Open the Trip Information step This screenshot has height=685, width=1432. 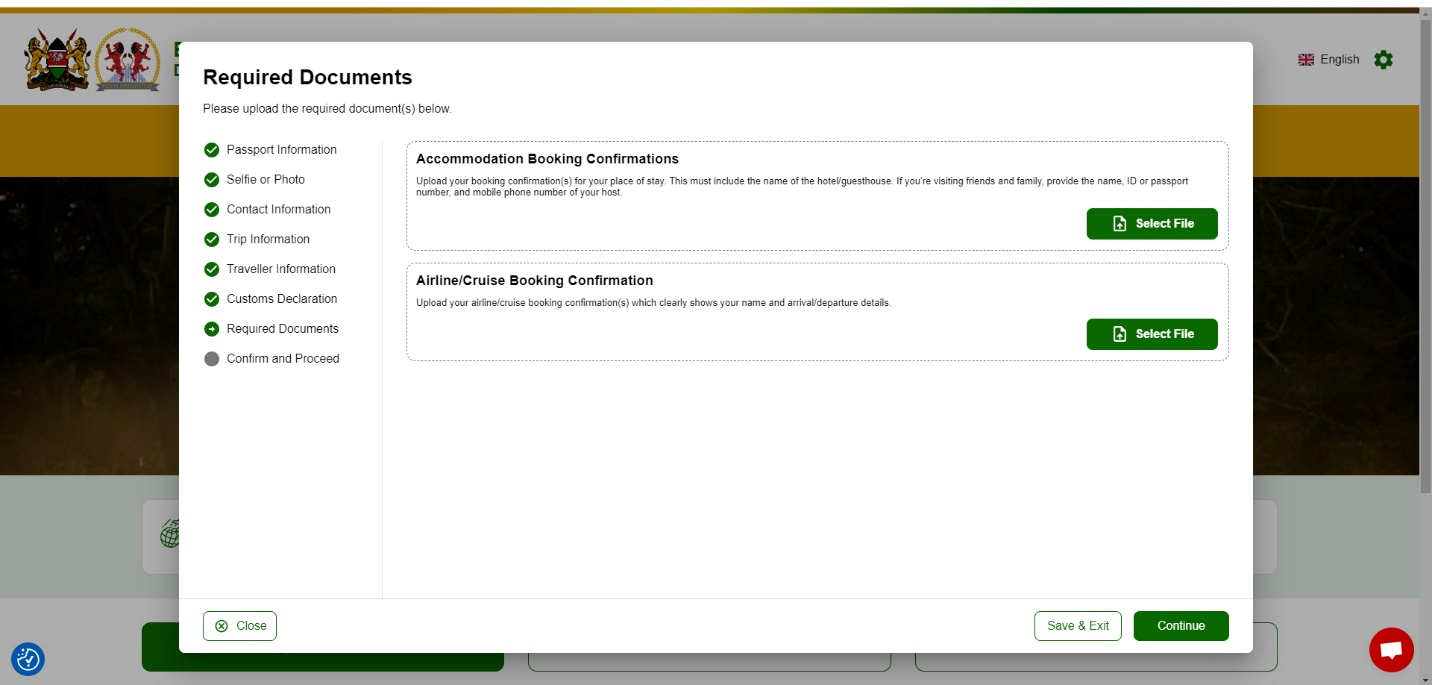click(268, 240)
